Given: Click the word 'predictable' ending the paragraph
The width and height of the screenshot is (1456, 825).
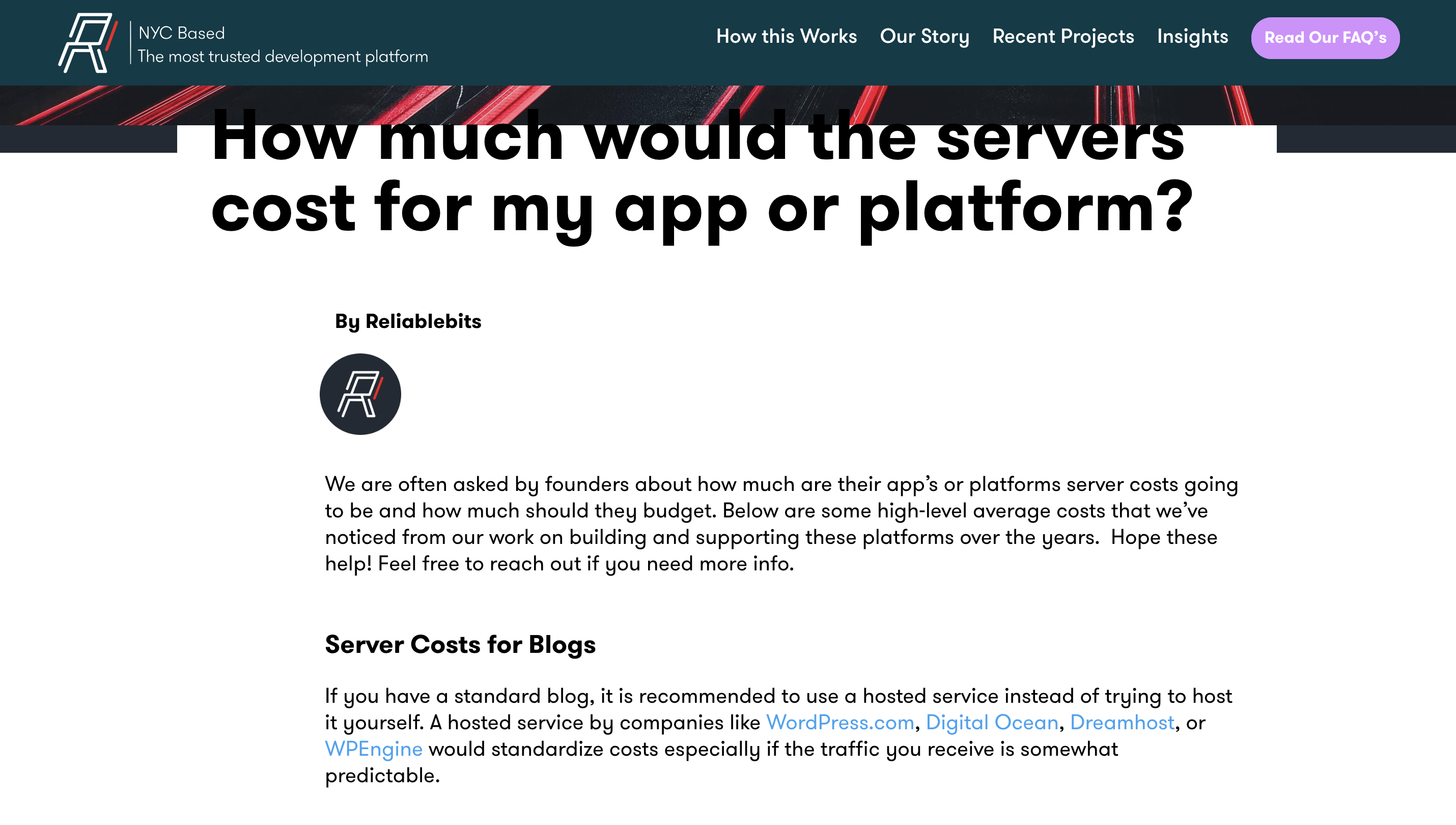Looking at the screenshot, I should 381,776.
